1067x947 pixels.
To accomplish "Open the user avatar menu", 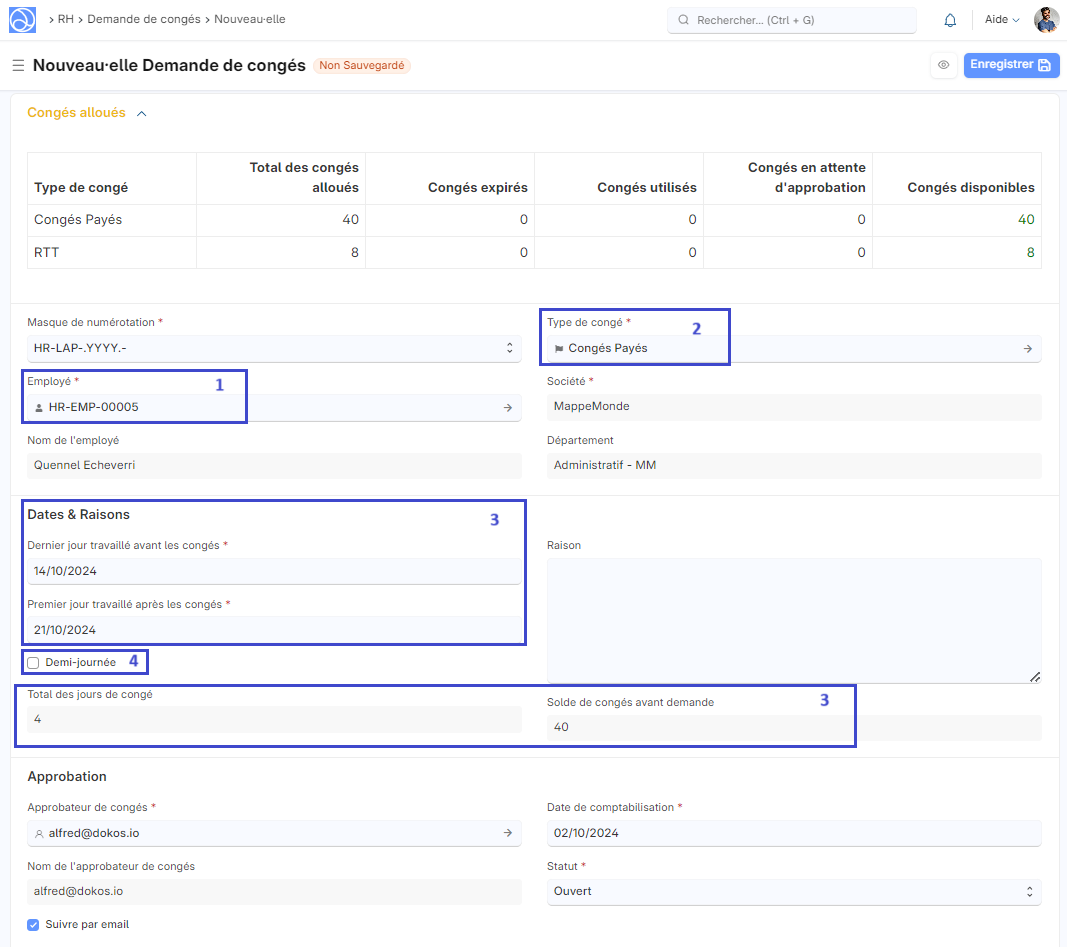I will 1046,20.
